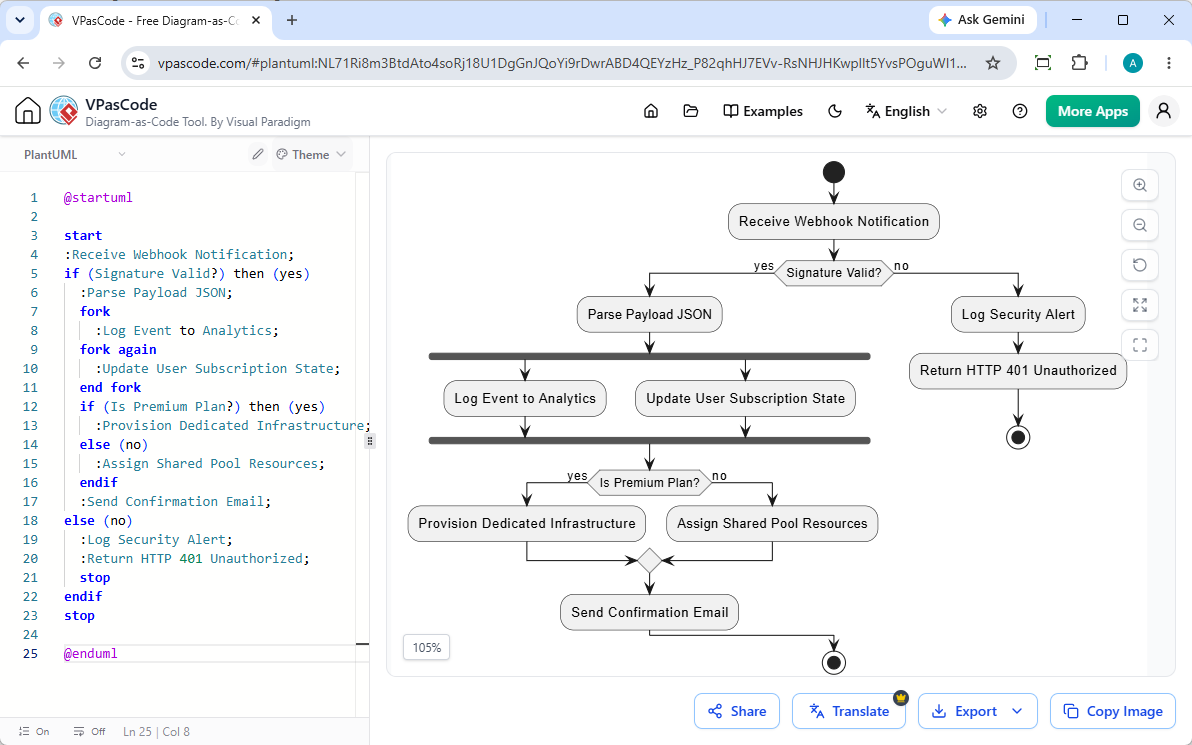The image size is (1192, 745).
Task: Click the @startuml code line
Action: click(x=98, y=198)
